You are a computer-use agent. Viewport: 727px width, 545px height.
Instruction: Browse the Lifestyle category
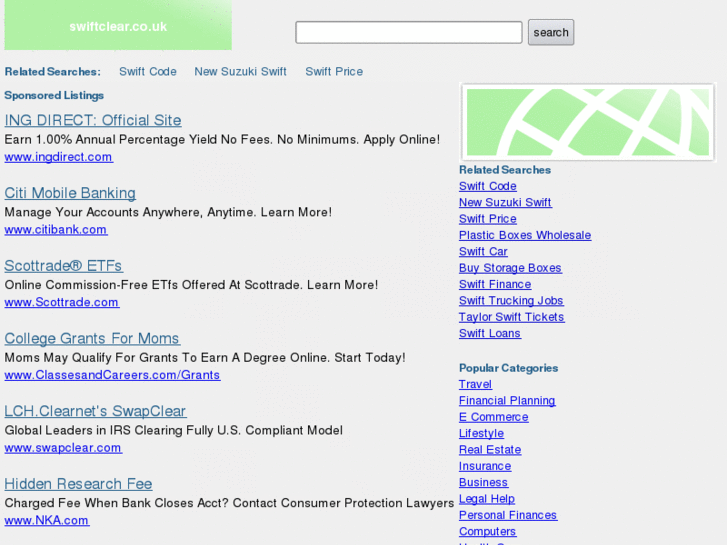(481, 434)
